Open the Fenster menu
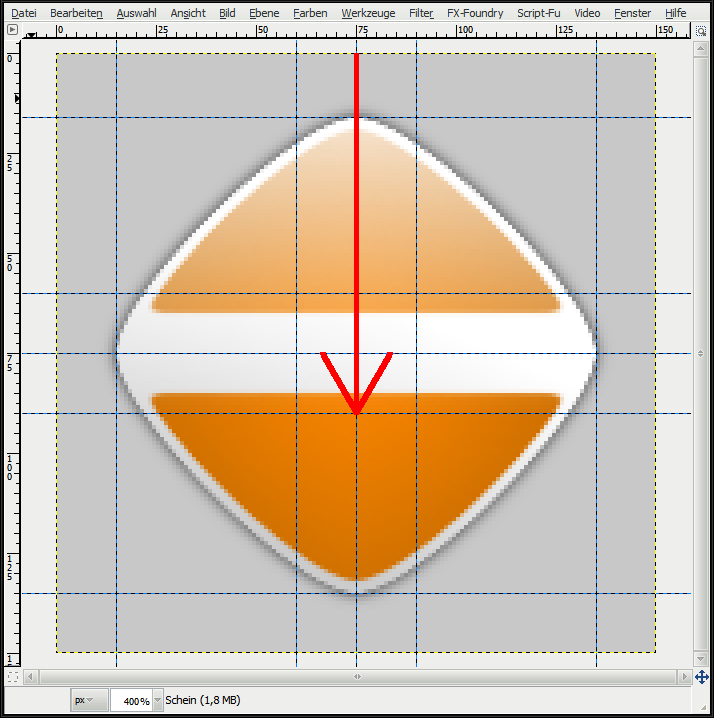The width and height of the screenshot is (714, 718). (632, 13)
